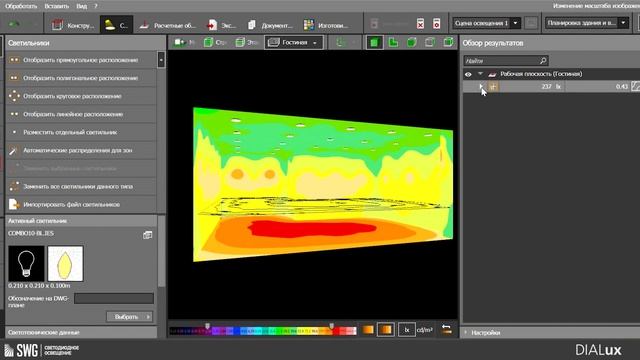Screen dimensions: 640x360
Task: Select the floor plan view icon
Action: pyautogui.click(x=393, y=42)
